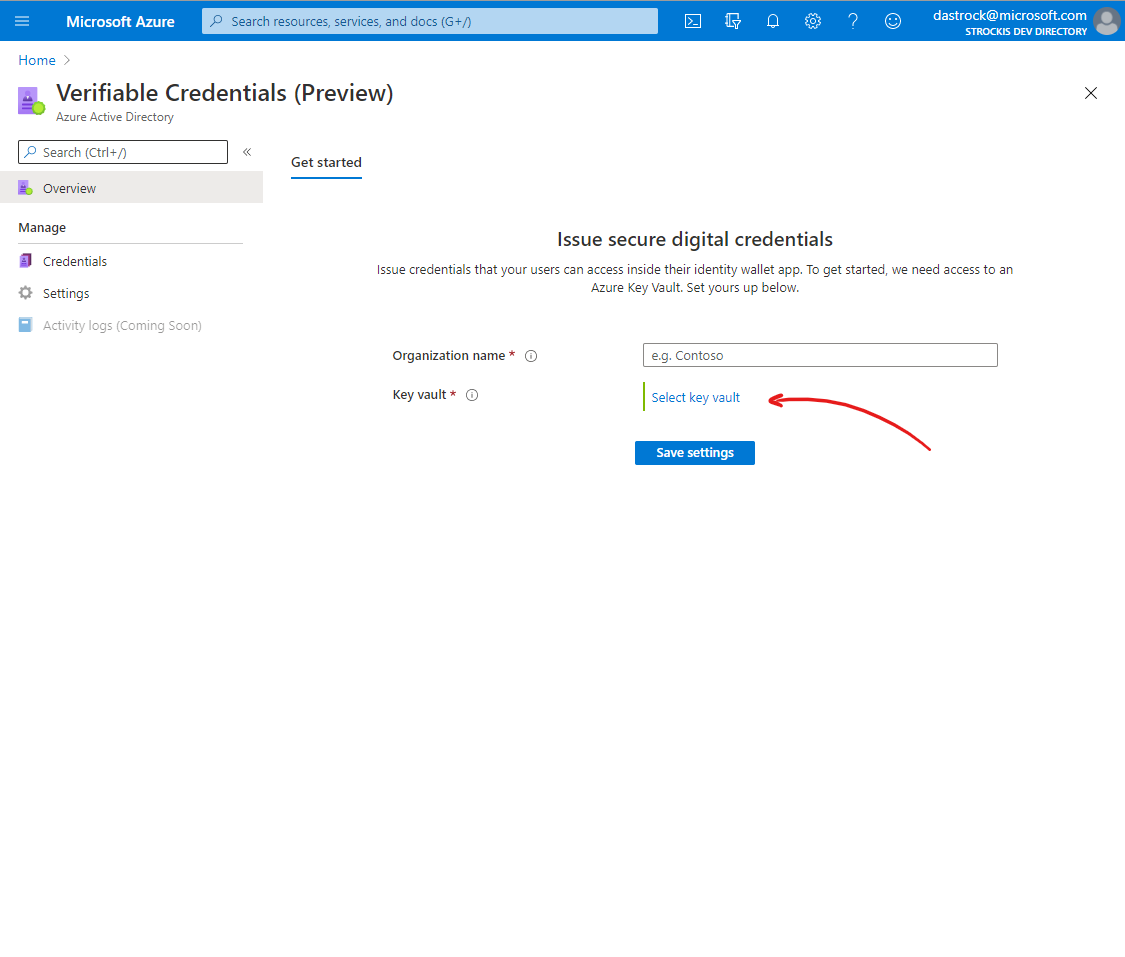This screenshot has width=1125, height=957.
Task: Open portal settings gear icon
Action: pos(813,22)
